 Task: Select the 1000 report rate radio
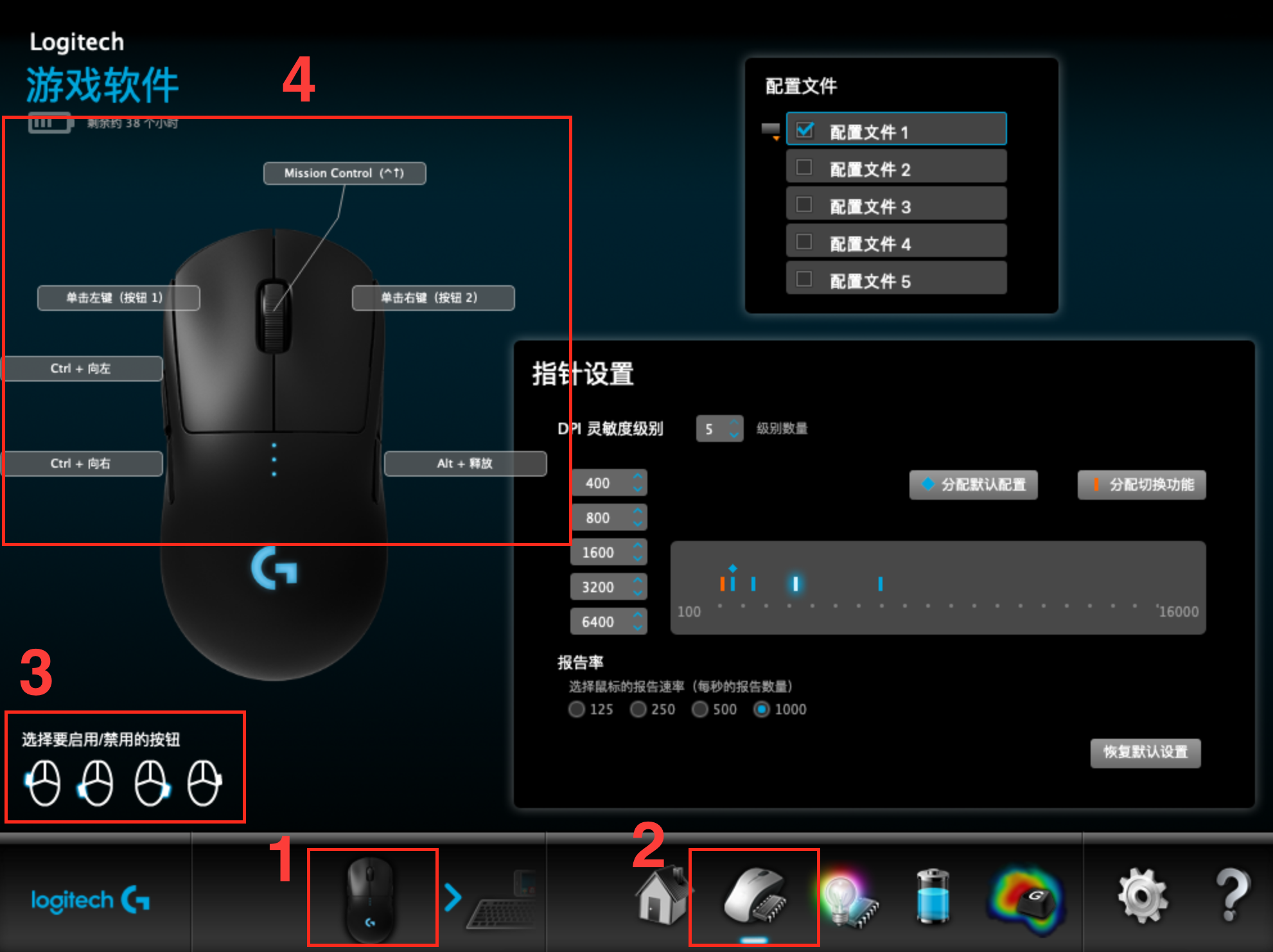[761, 709]
